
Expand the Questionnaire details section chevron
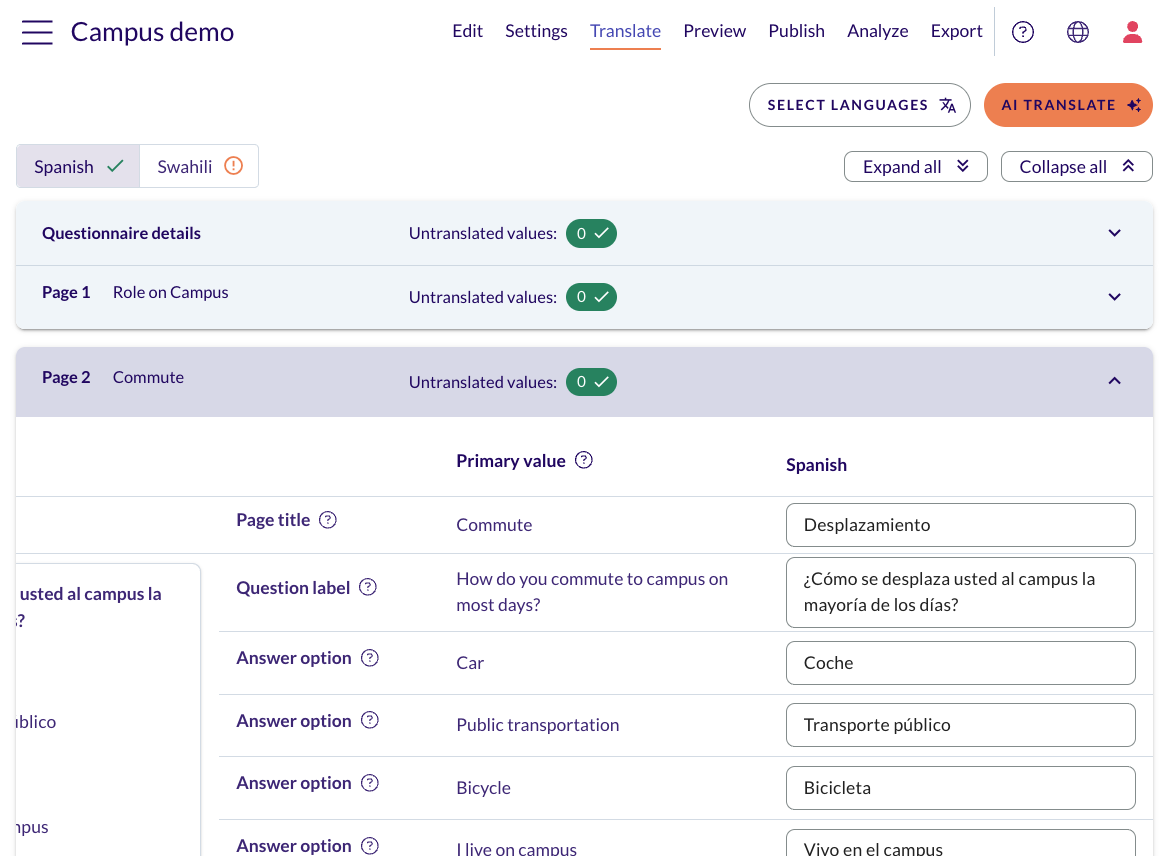1114,233
